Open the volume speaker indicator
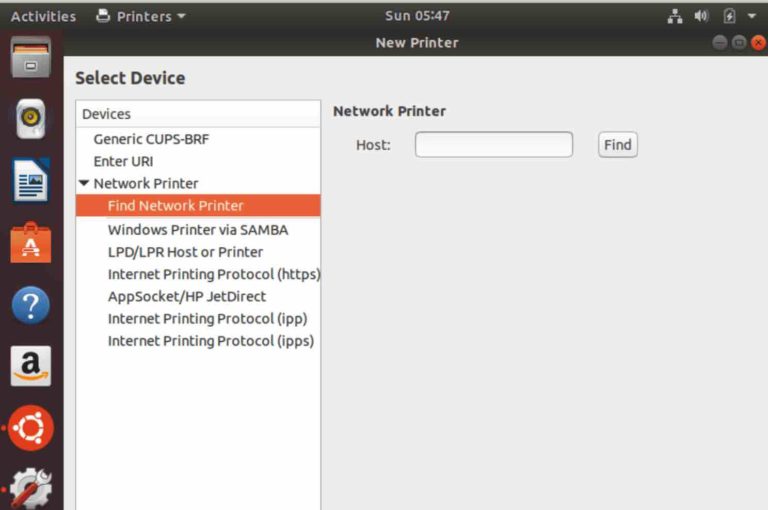Image resolution: width=768 pixels, height=510 pixels. click(x=702, y=16)
